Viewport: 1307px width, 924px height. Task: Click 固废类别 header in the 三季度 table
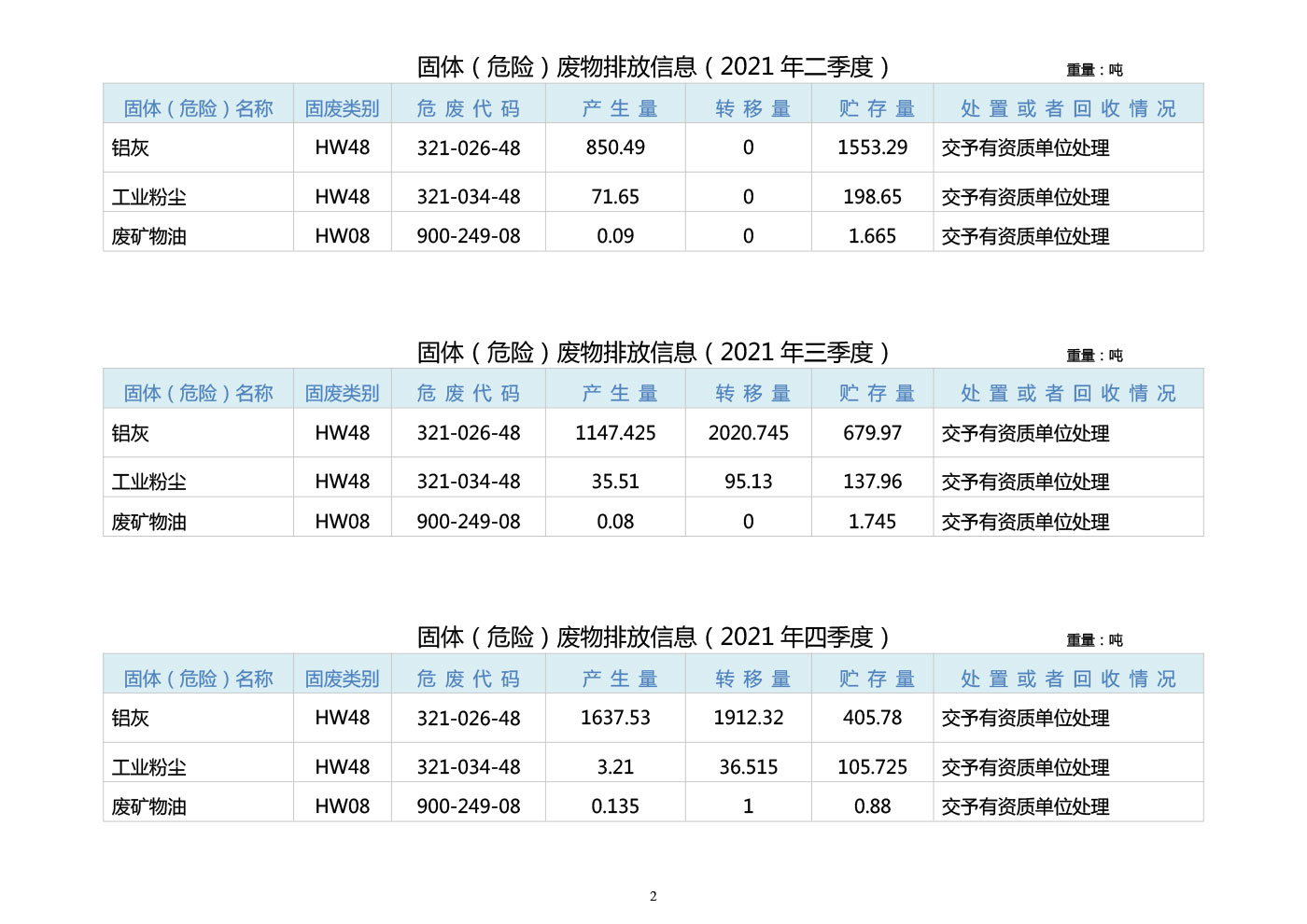pyautogui.click(x=342, y=394)
